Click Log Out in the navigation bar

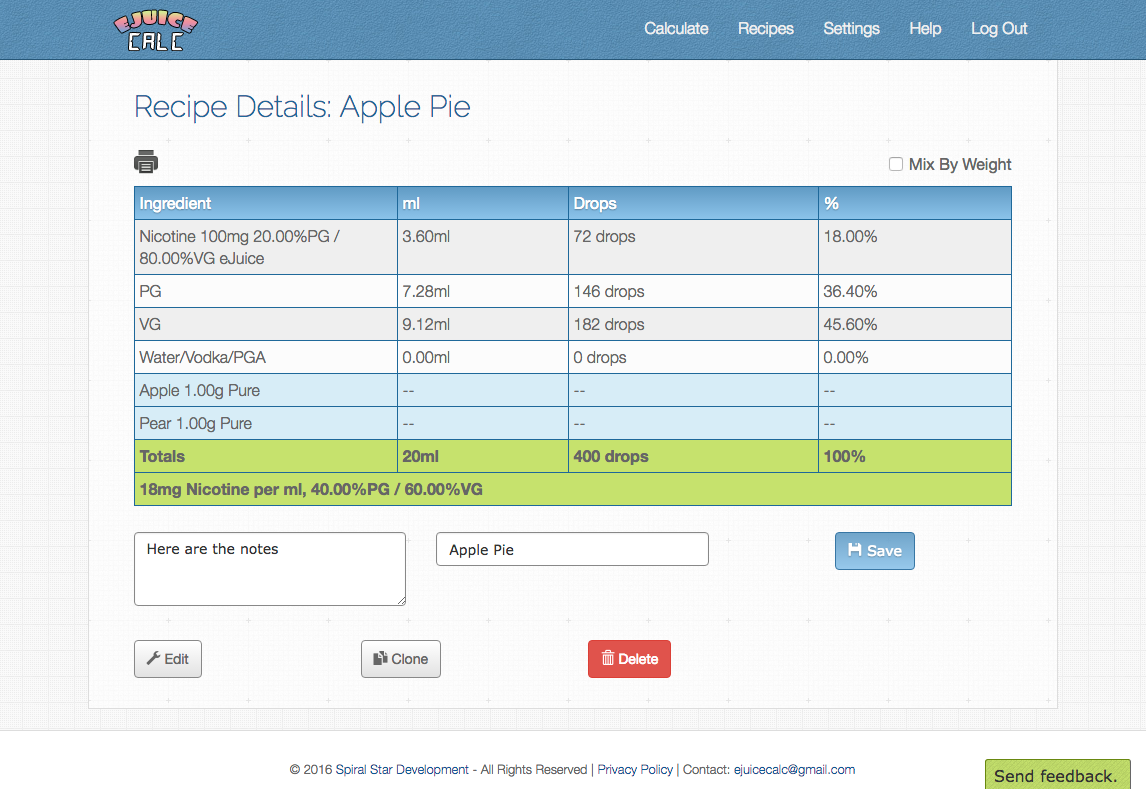pyautogui.click(x=999, y=29)
